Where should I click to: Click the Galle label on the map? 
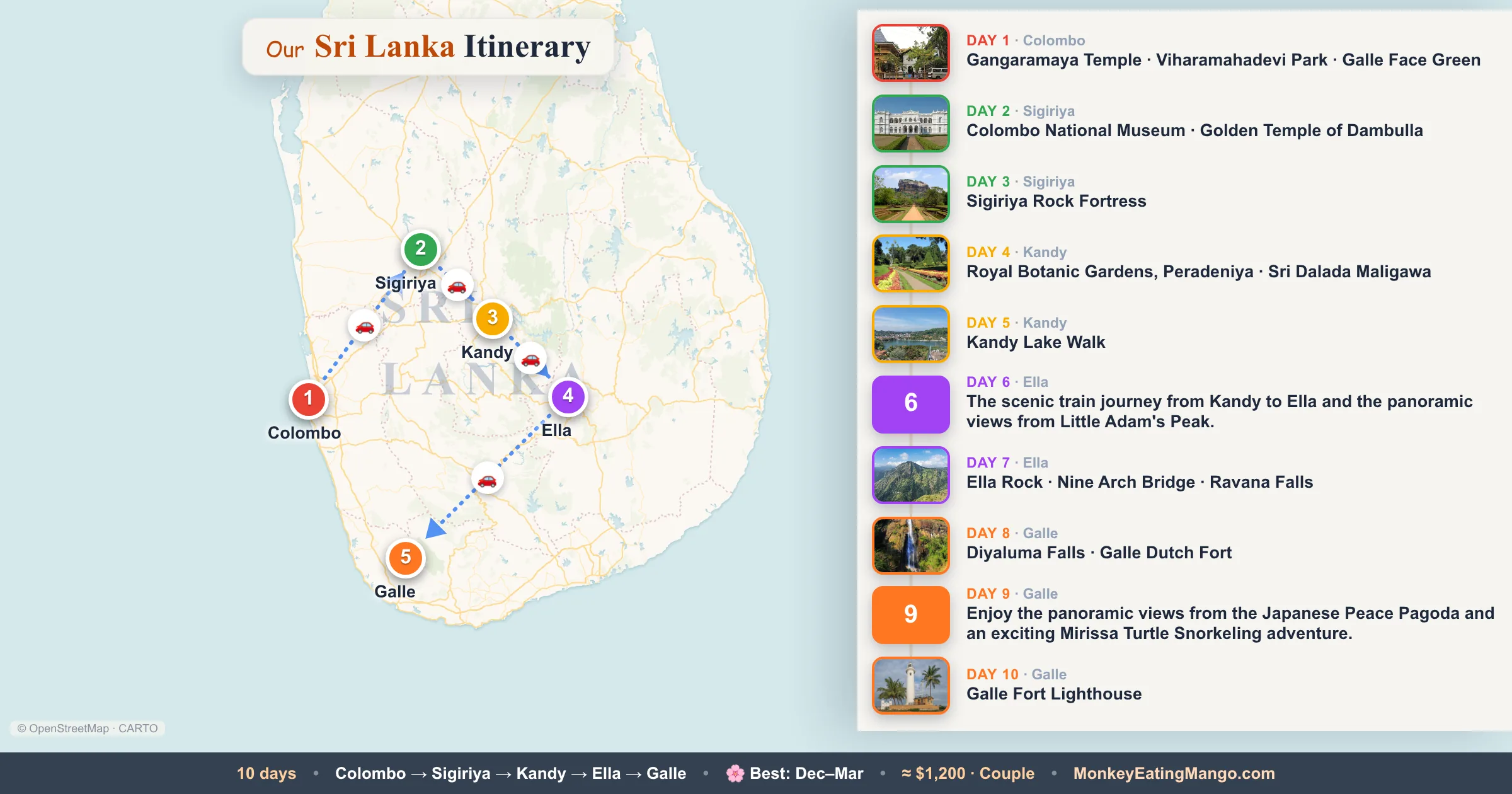point(395,592)
